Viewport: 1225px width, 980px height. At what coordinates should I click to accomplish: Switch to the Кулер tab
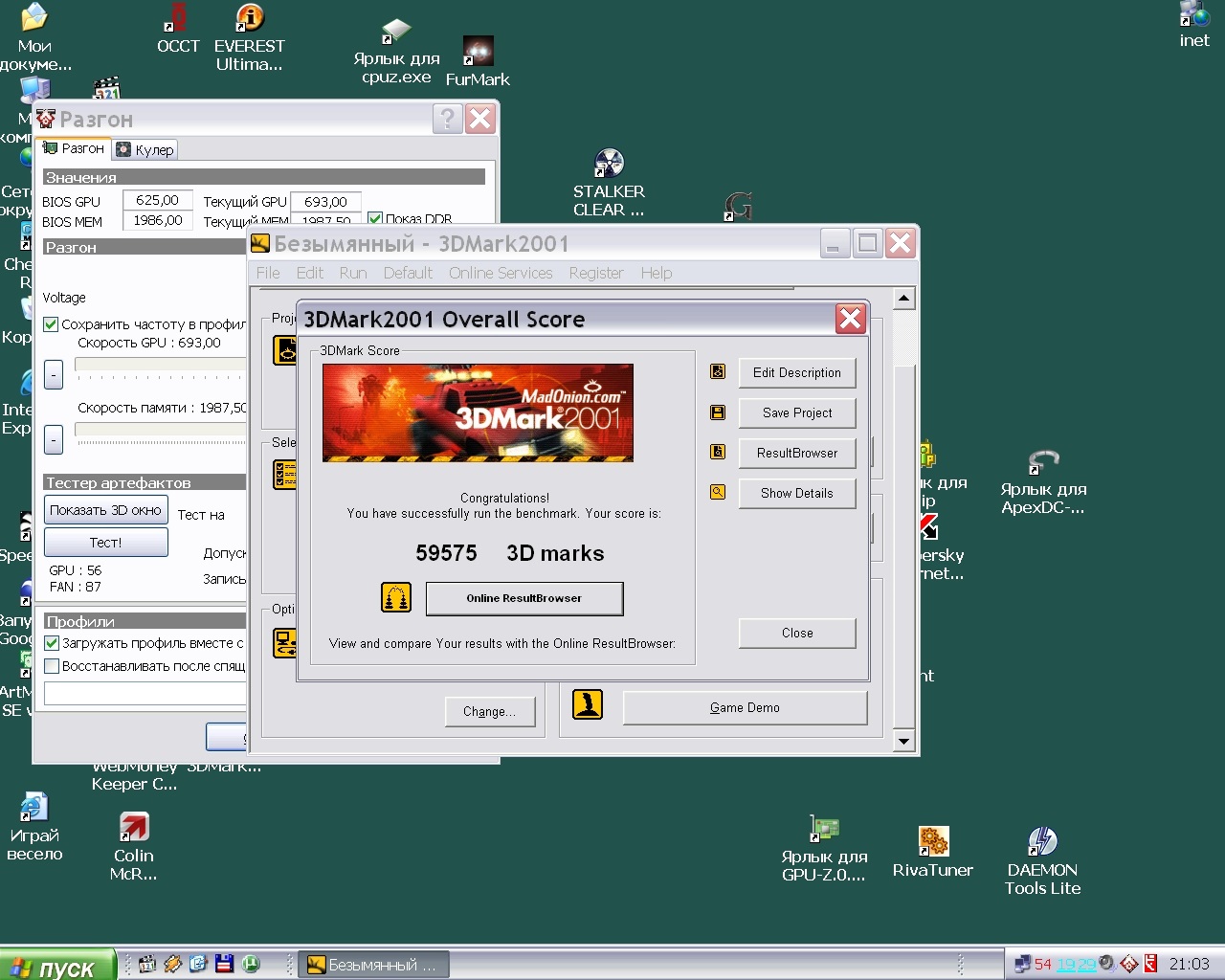[145, 149]
